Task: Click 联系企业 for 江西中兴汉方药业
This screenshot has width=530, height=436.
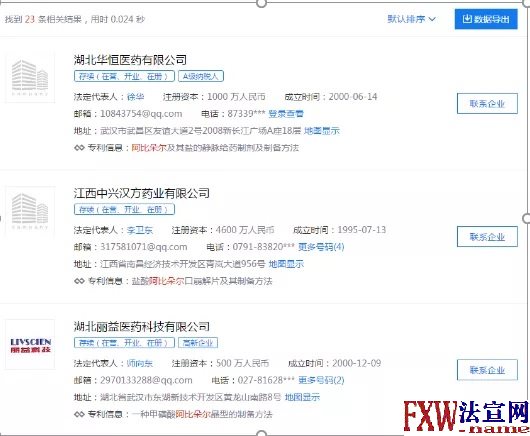Action: point(487,237)
